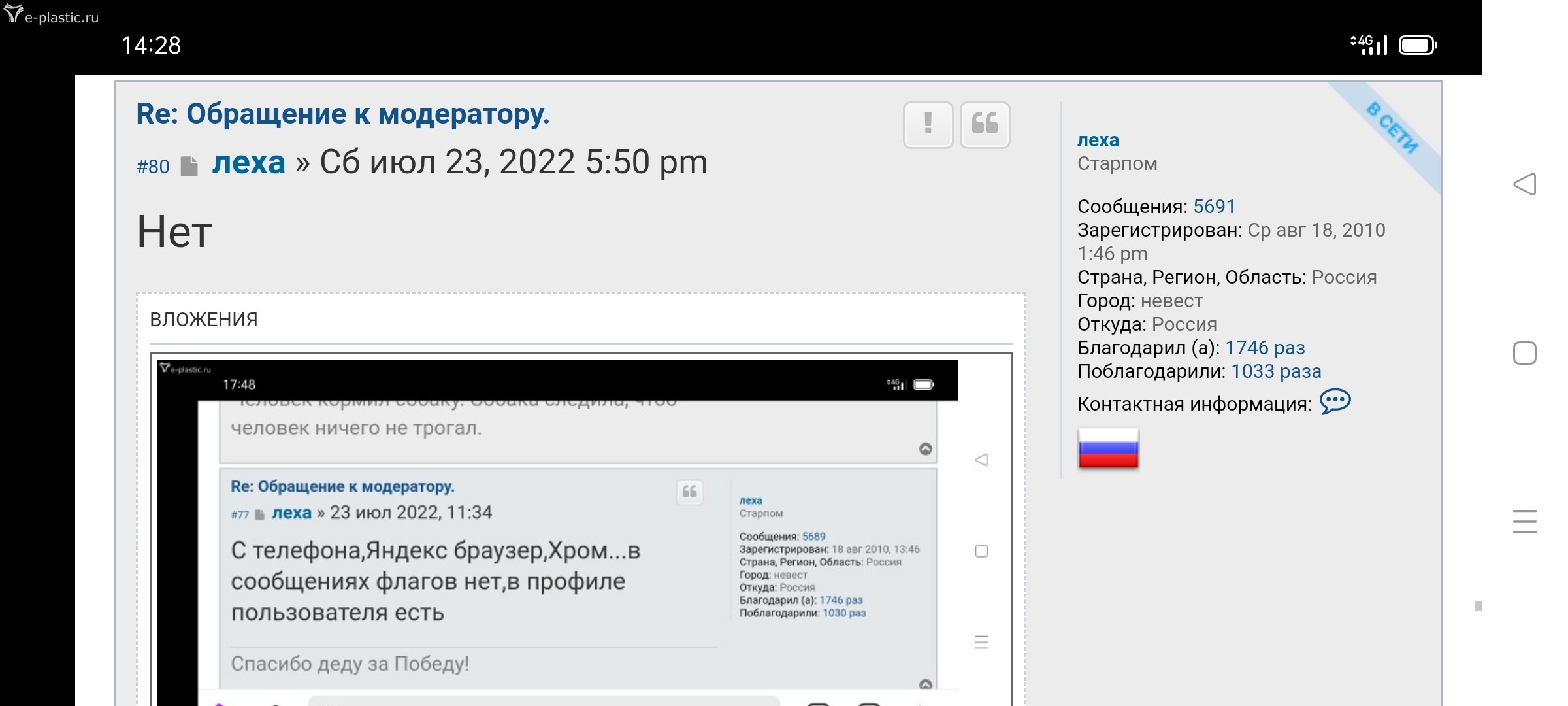Open the 5691 messages count link

(x=1214, y=207)
